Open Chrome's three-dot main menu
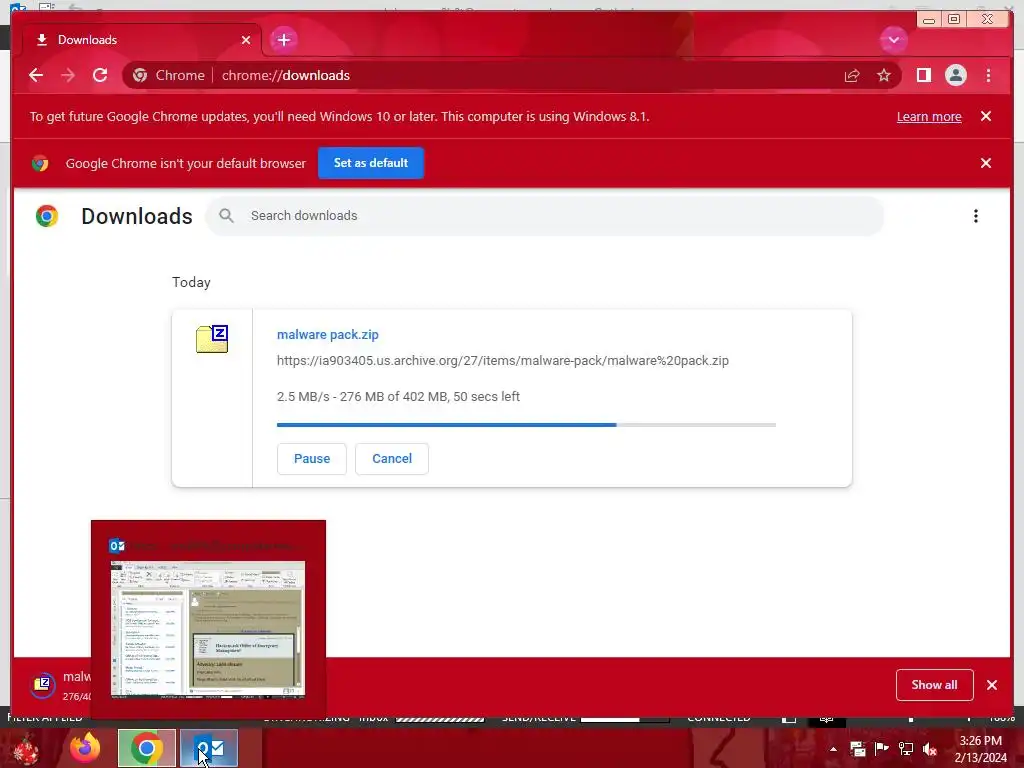The image size is (1024, 768). [988, 75]
